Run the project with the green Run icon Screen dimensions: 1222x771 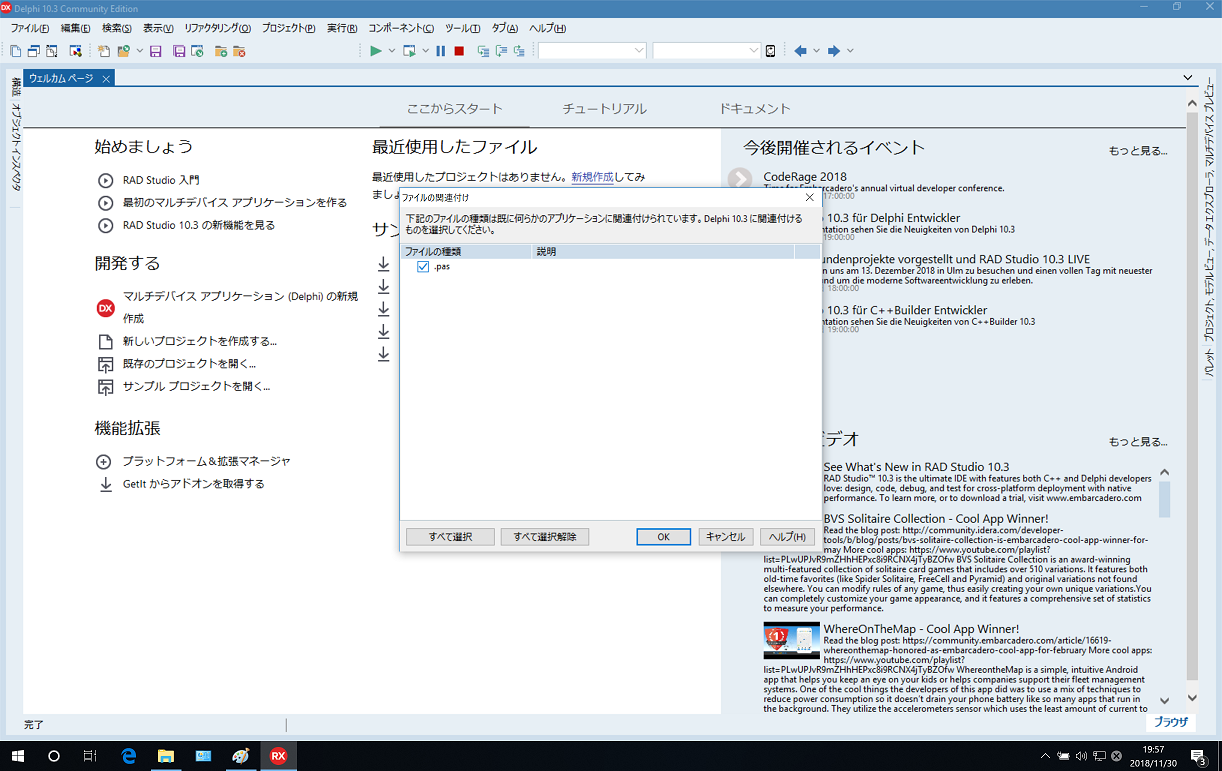[x=376, y=50]
